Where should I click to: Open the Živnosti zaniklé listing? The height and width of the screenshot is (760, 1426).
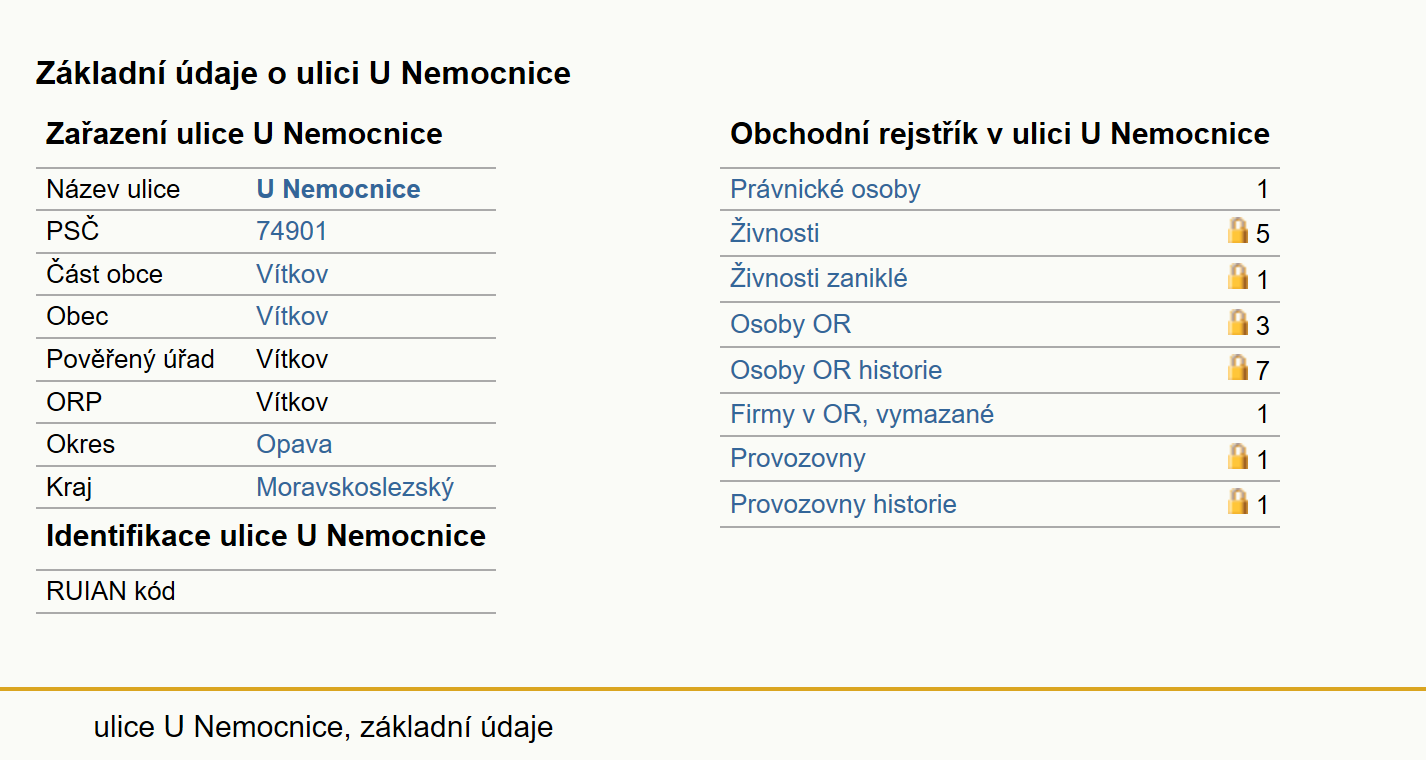819,278
